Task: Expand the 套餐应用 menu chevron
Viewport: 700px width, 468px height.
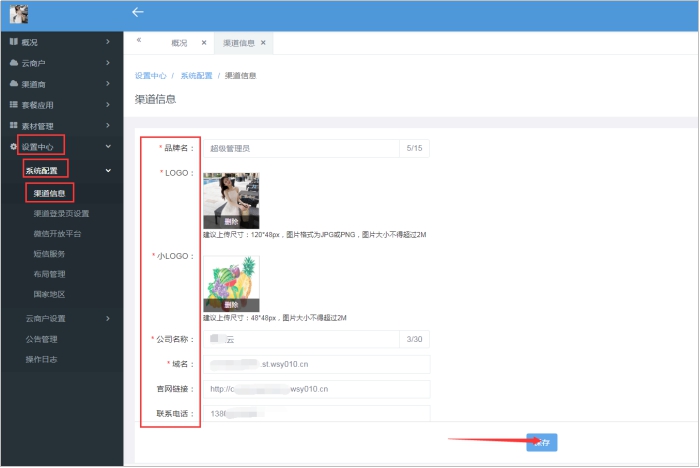Action: coord(108,104)
